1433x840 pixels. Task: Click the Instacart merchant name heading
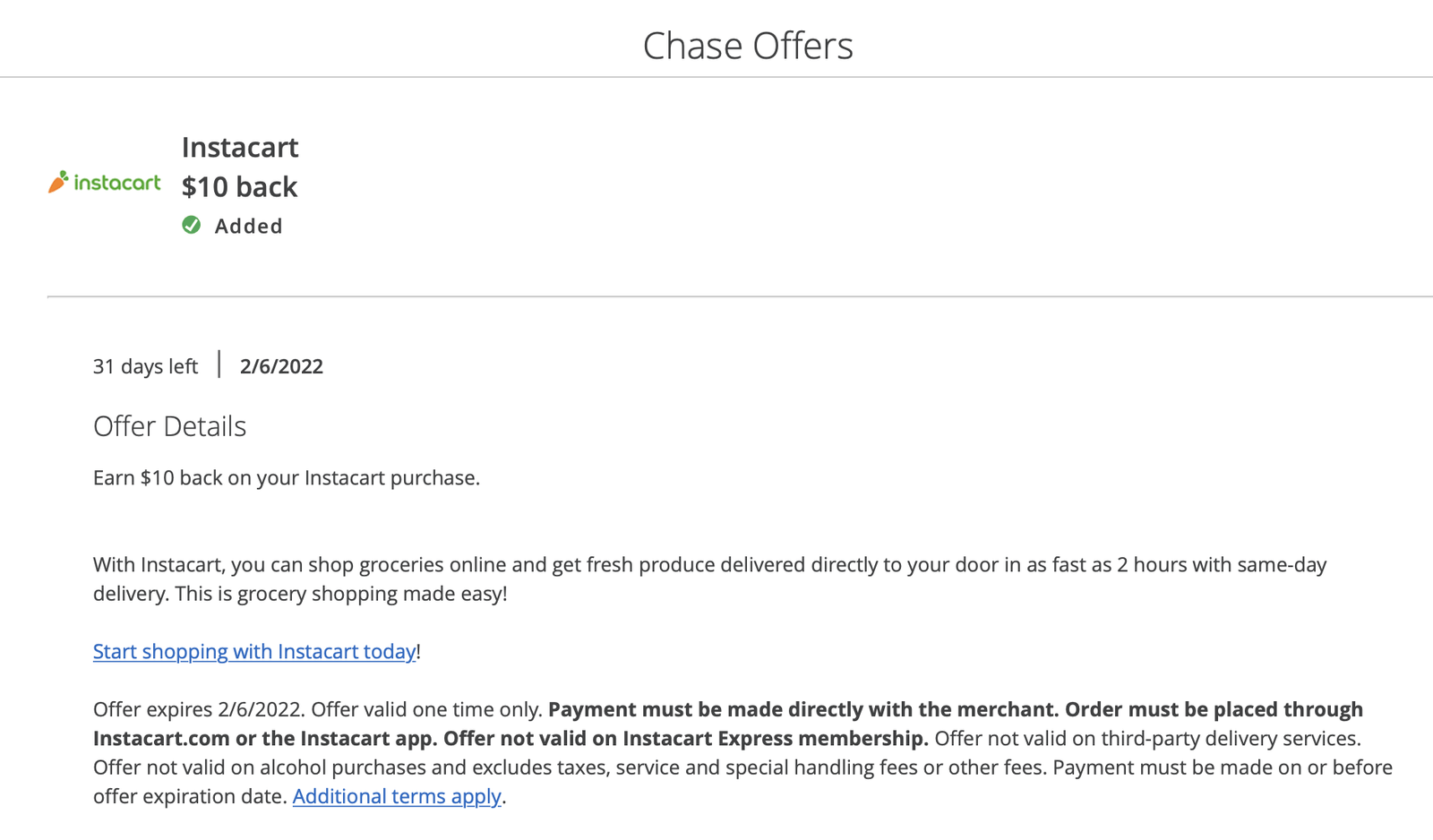[240, 147]
